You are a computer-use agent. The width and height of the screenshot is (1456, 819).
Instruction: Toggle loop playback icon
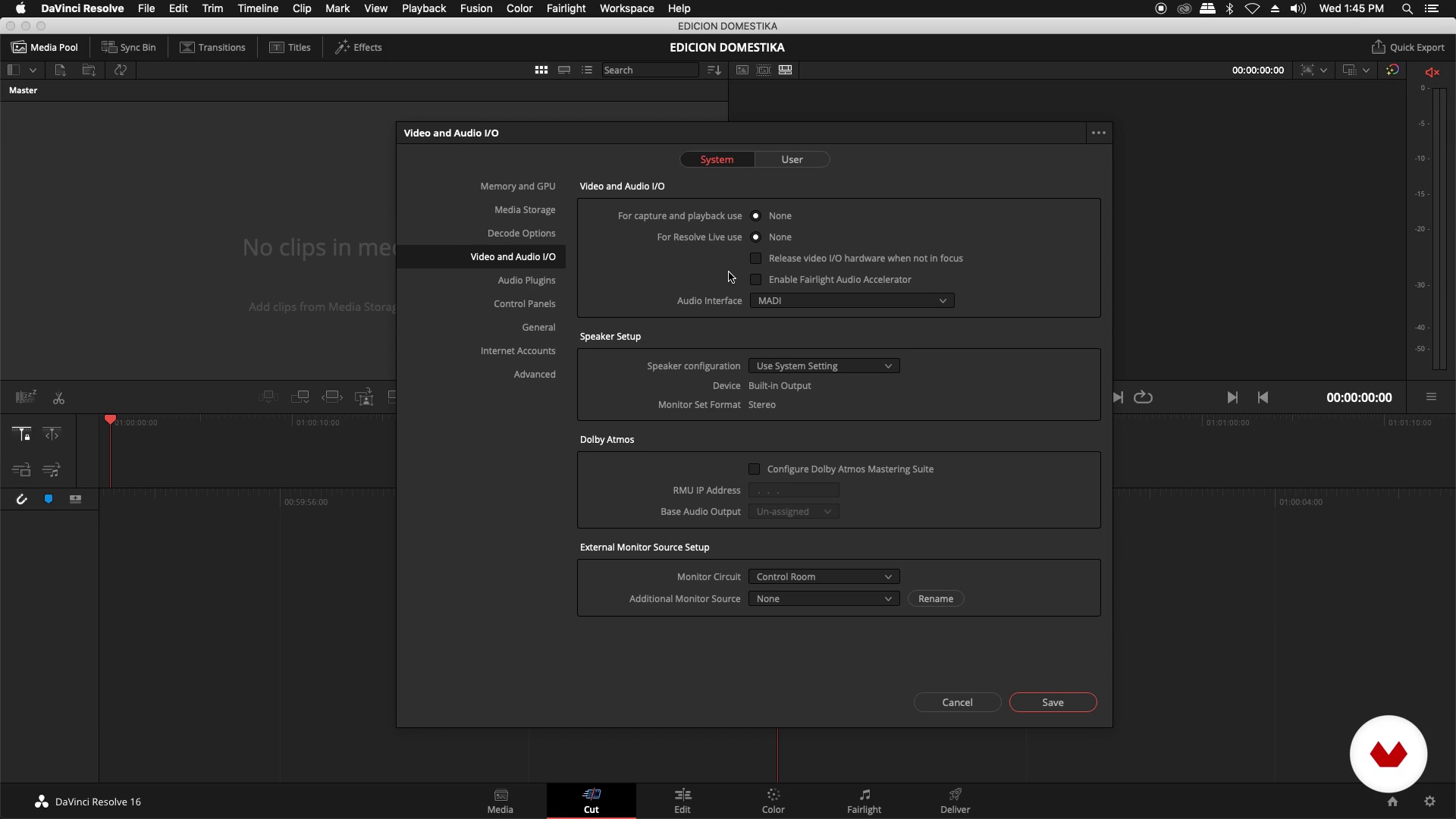pyautogui.click(x=1143, y=397)
